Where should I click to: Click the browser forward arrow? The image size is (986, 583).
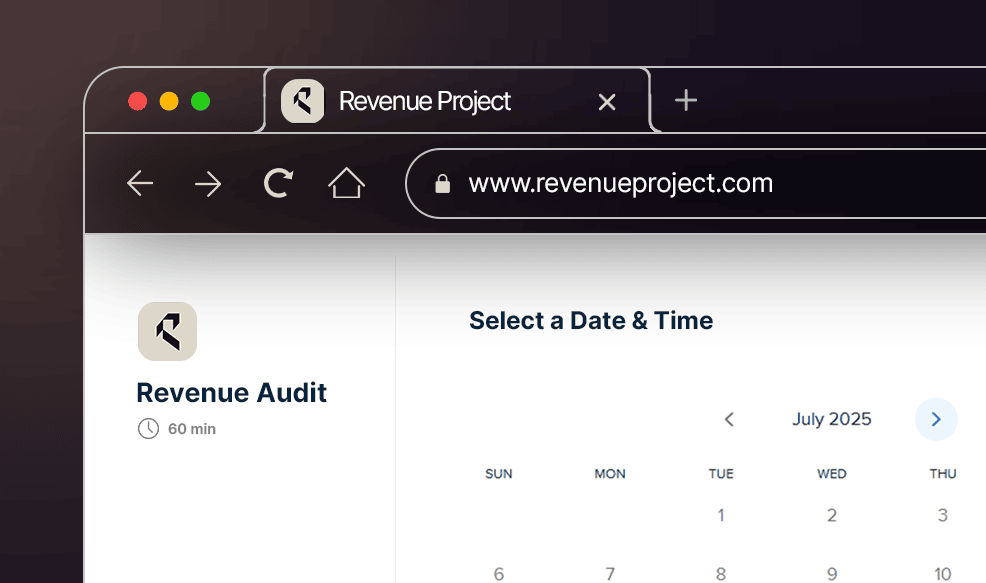tap(208, 183)
